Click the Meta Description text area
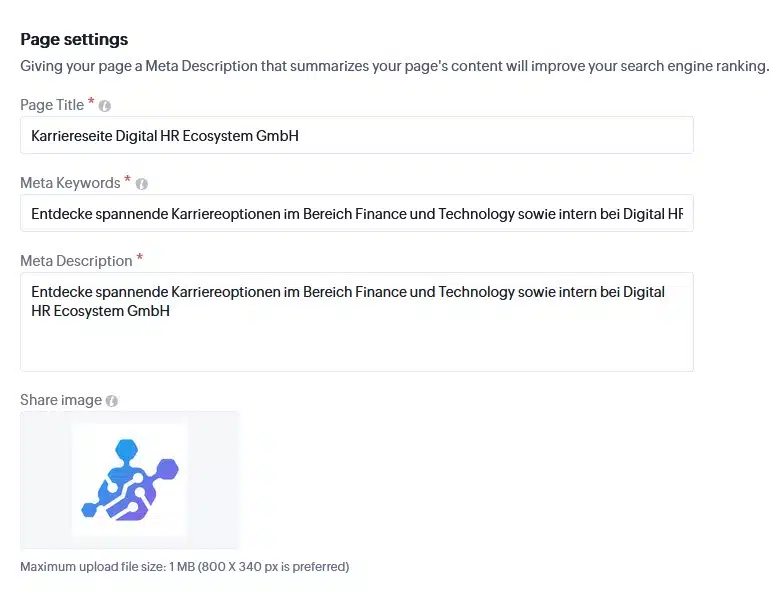The image size is (774, 591). pyautogui.click(x=356, y=340)
